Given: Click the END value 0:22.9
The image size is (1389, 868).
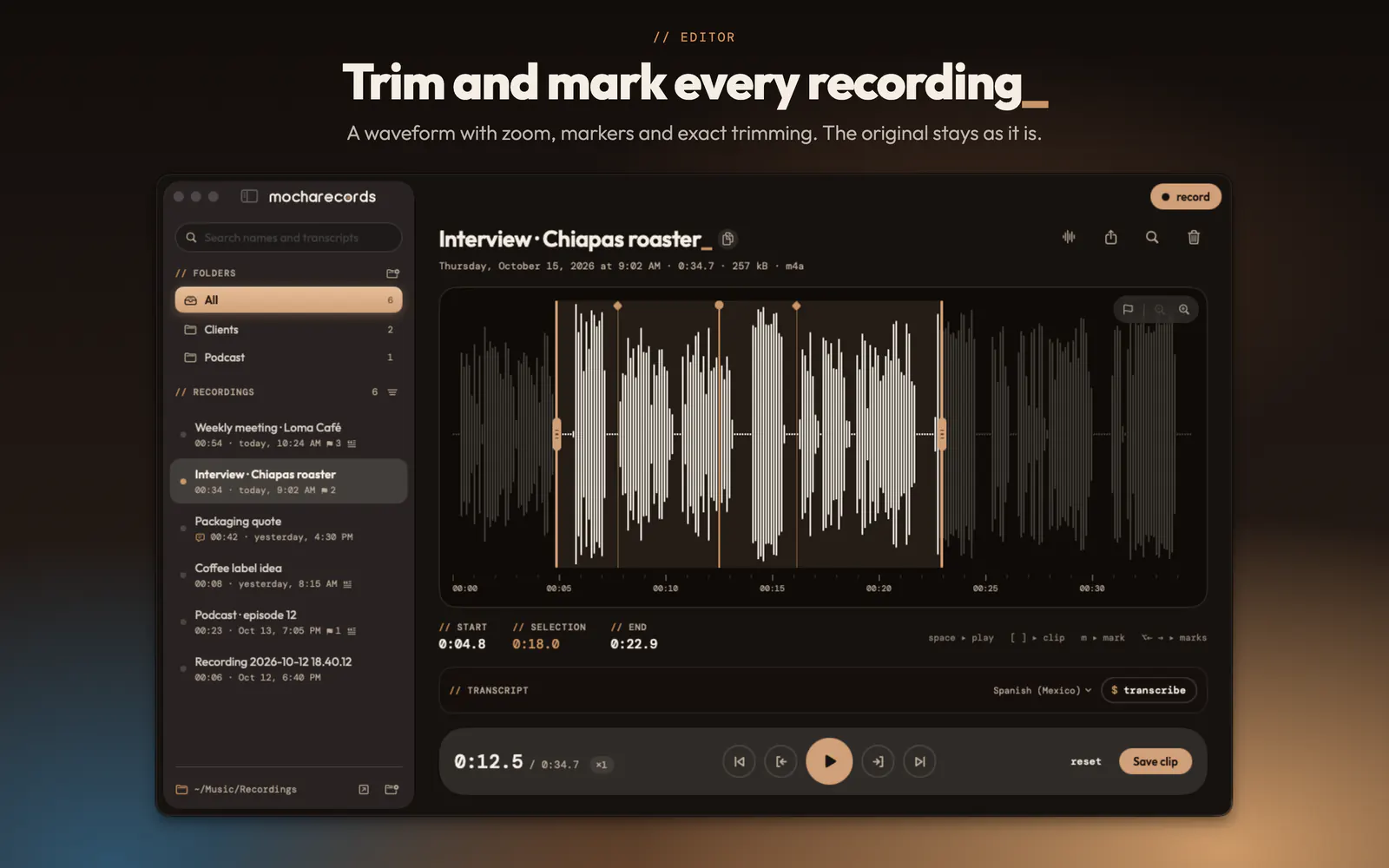Looking at the screenshot, I should pyautogui.click(x=634, y=644).
